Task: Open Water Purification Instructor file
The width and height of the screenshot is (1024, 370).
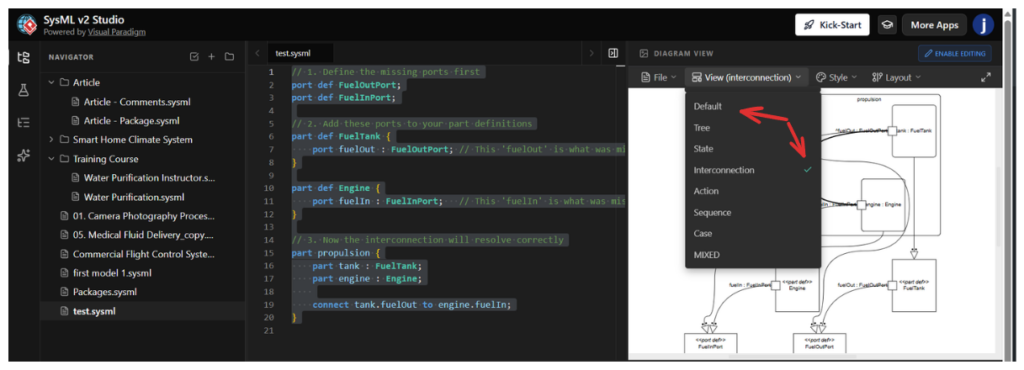Action: point(149,177)
